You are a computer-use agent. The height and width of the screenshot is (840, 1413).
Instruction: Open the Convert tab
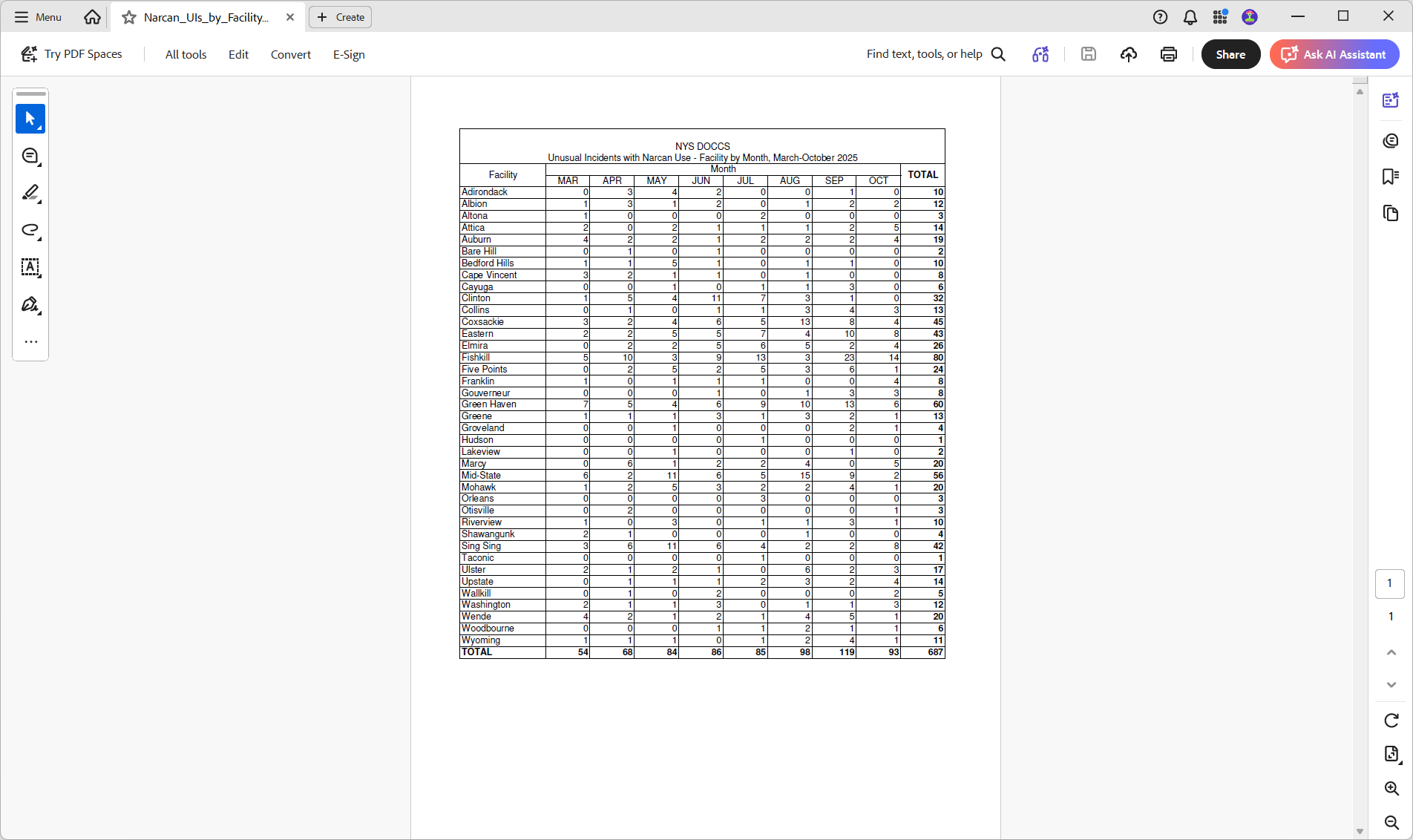point(291,54)
